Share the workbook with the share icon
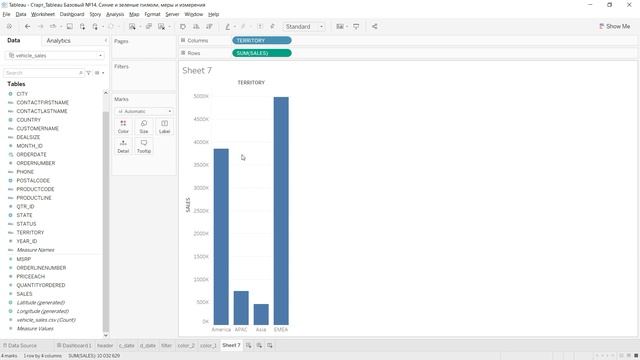The height and width of the screenshot is (360, 640). pos(374,27)
